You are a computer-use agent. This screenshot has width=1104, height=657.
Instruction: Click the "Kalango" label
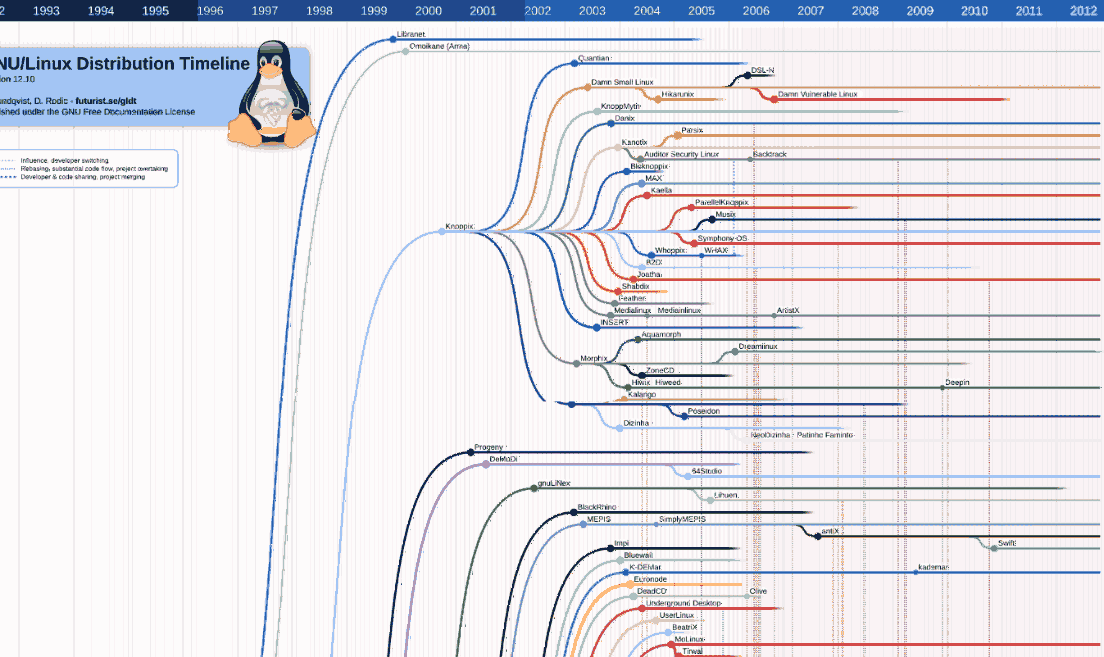pos(641,394)
